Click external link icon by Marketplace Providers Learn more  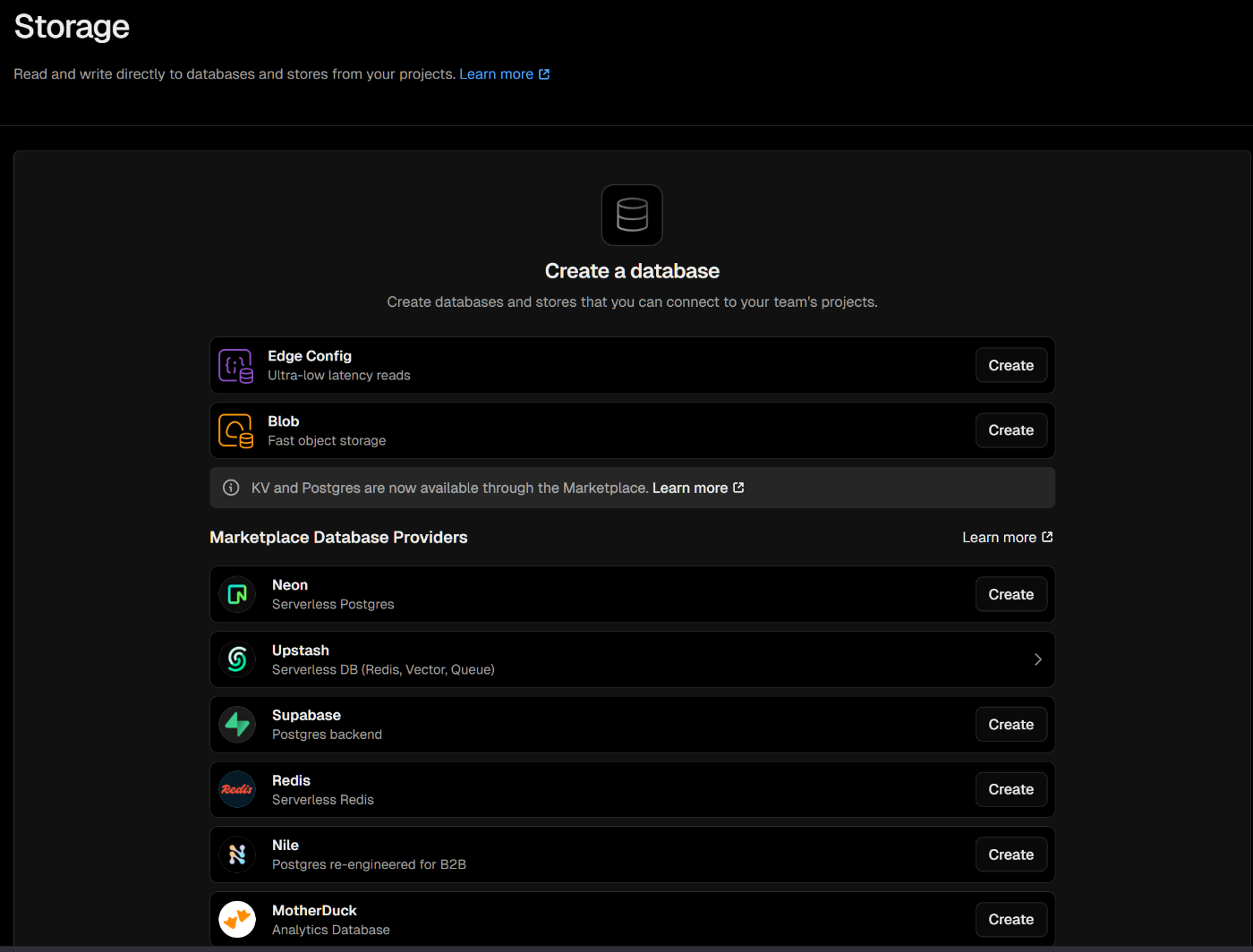click(1047, 537)
